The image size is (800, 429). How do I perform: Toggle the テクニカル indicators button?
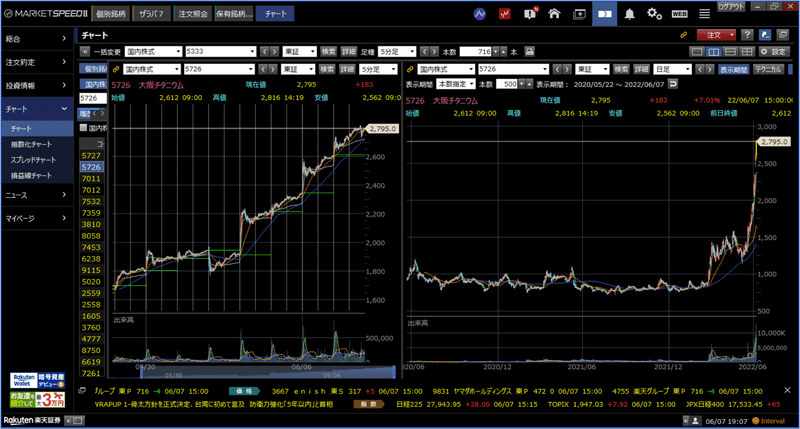tap(768, 69)
